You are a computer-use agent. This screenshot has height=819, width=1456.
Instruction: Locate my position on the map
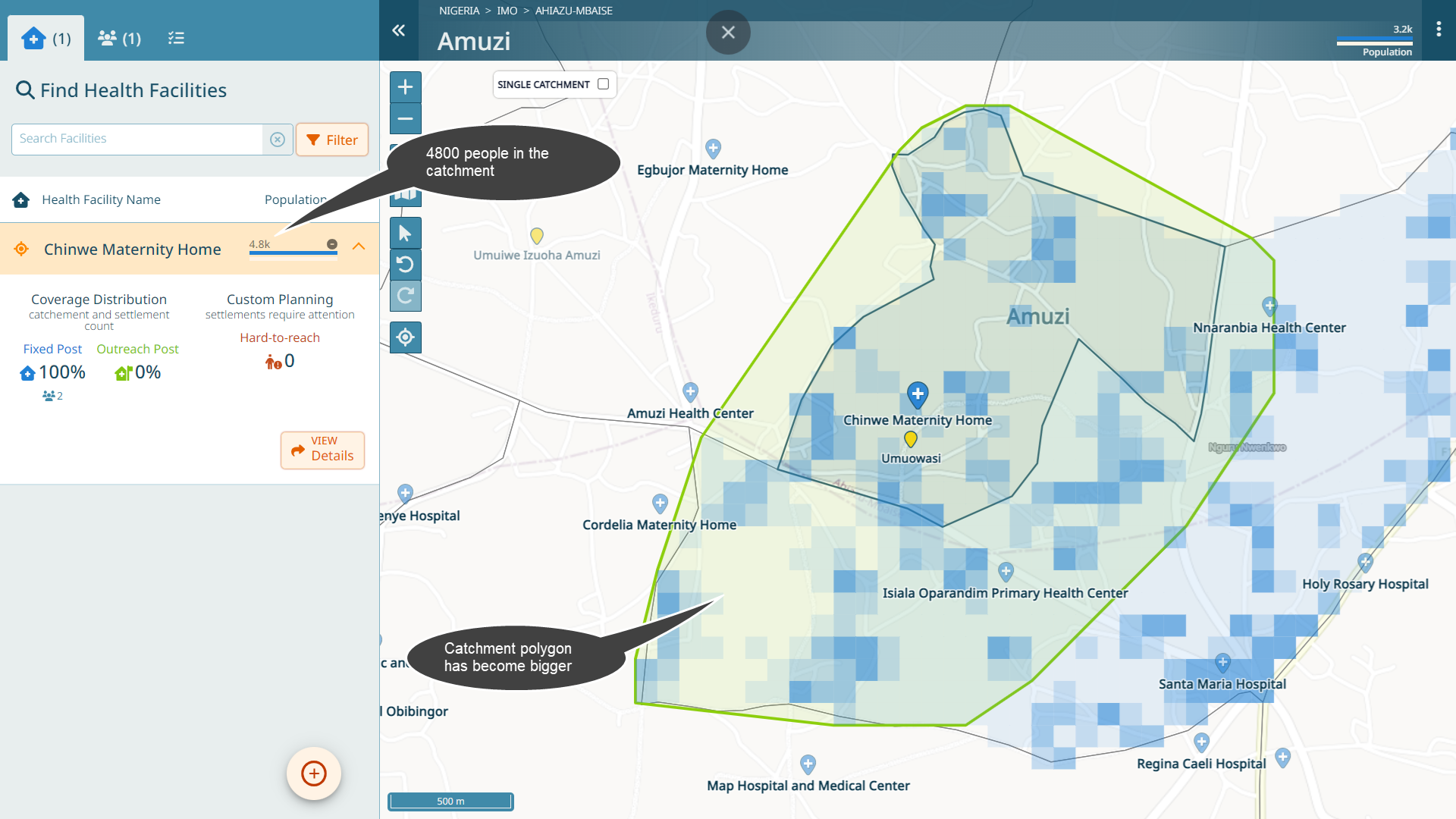406,337
